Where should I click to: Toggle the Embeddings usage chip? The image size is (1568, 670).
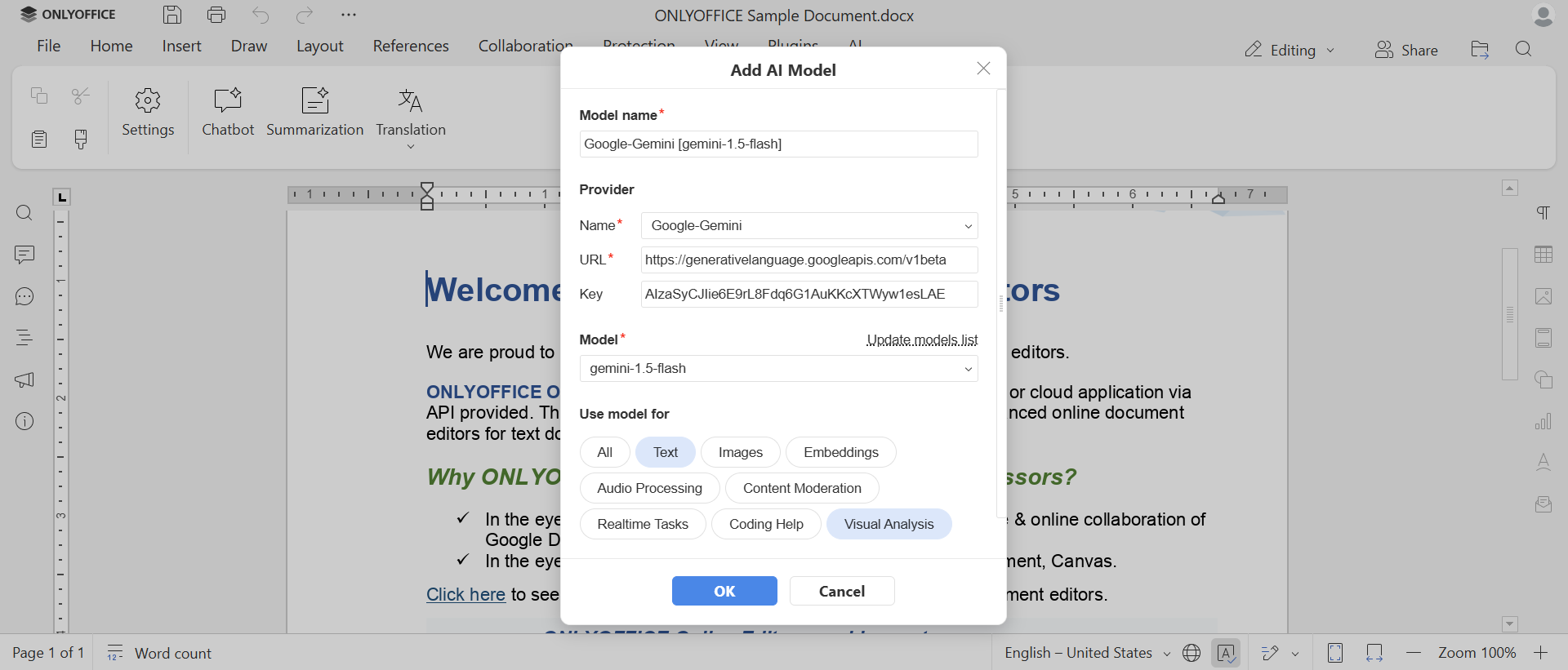point(841,452)
